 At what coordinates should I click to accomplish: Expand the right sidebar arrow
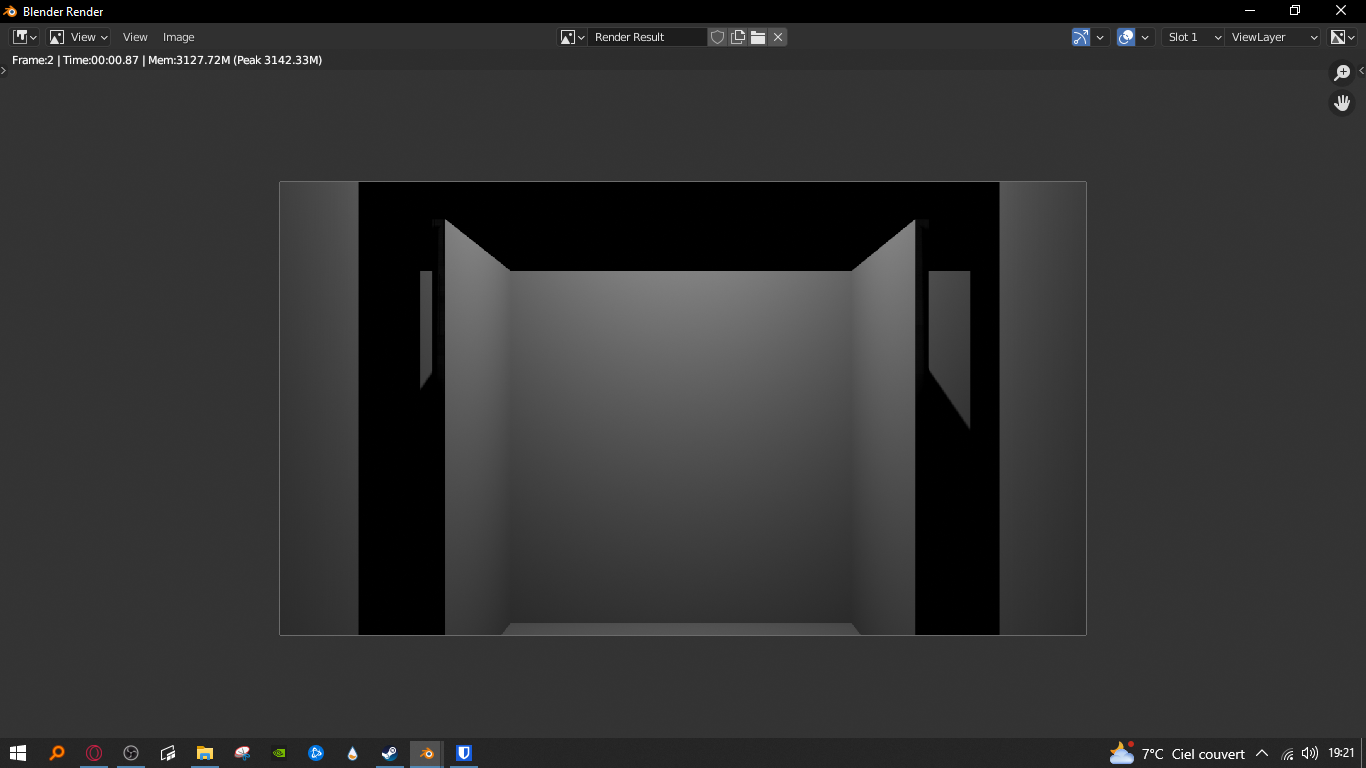pos(1361,70)
